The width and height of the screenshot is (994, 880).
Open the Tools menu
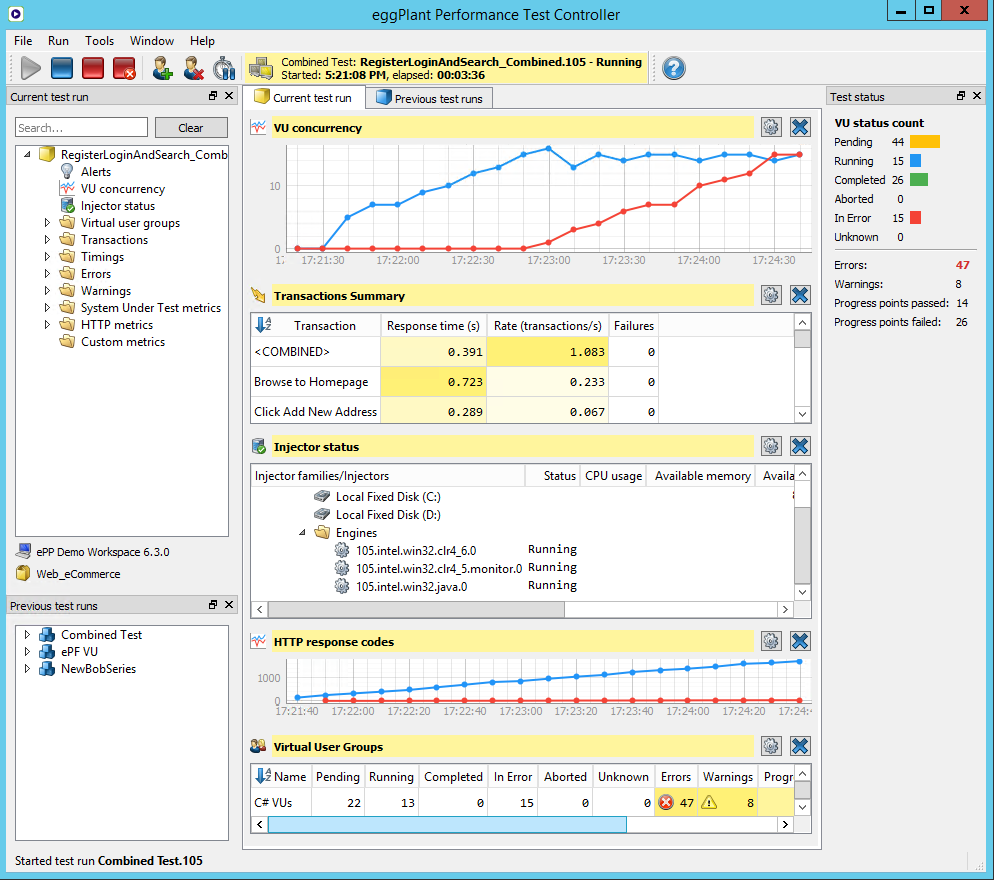pos(99,41)
